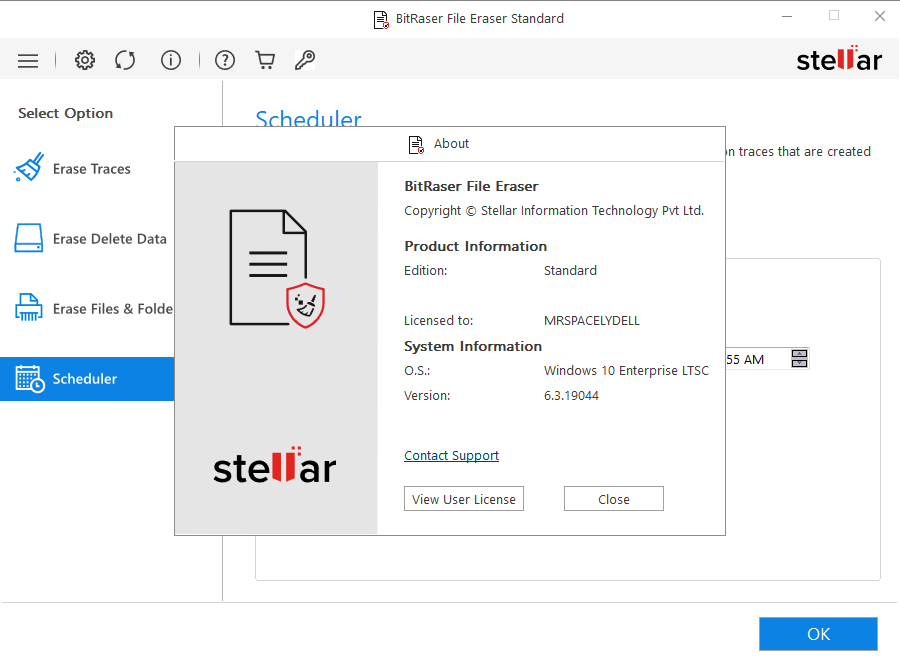
Task: Click the BitRaser title bar app icon
Action: click(x=381, y=20)
